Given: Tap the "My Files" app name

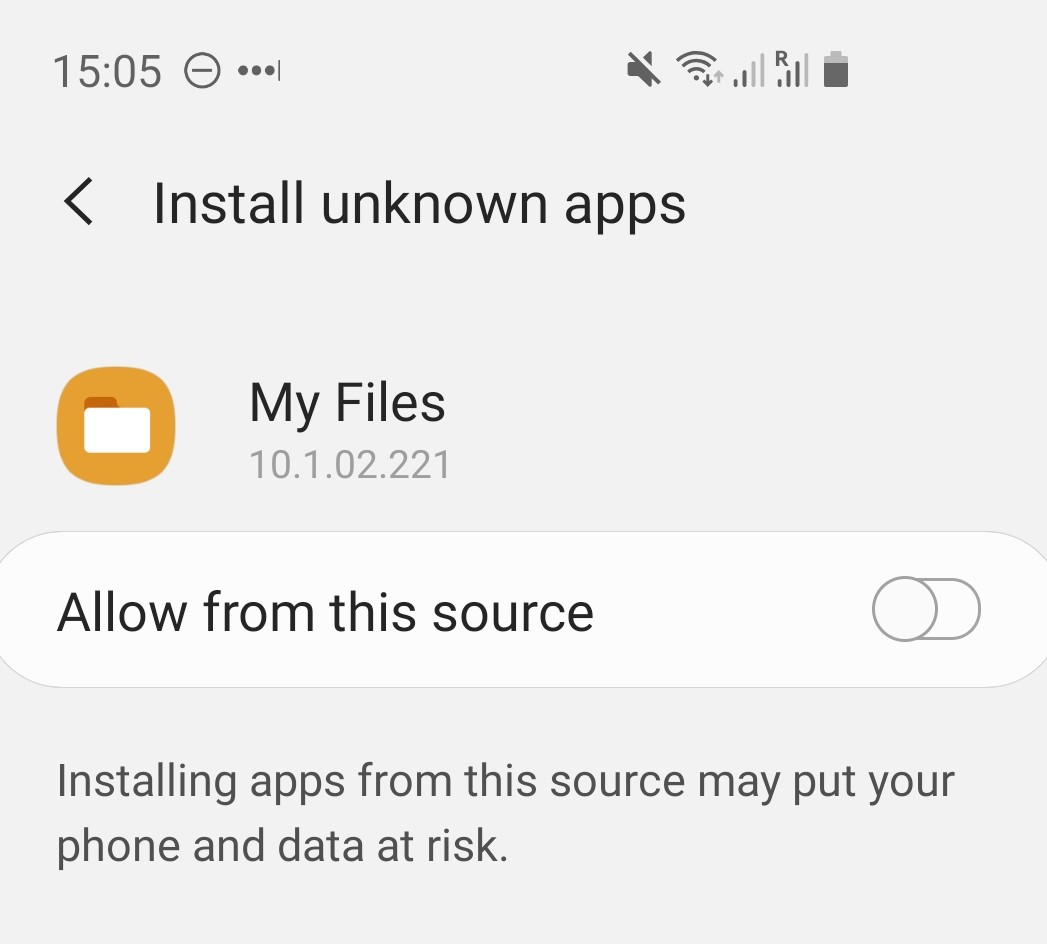Looking at the screenshot, I should tap(347, 403).
